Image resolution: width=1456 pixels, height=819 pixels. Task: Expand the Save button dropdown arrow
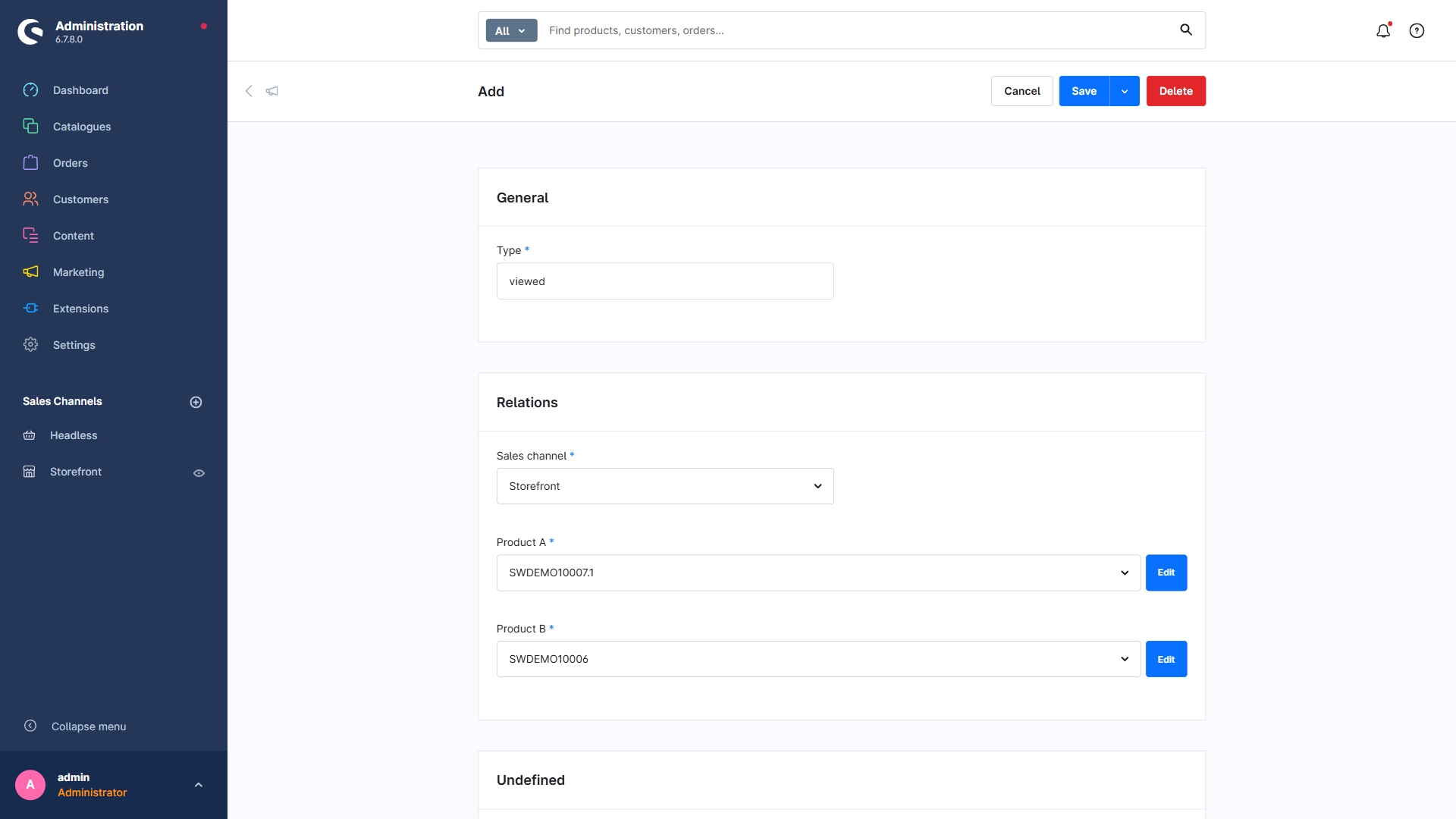point(1125,91)
